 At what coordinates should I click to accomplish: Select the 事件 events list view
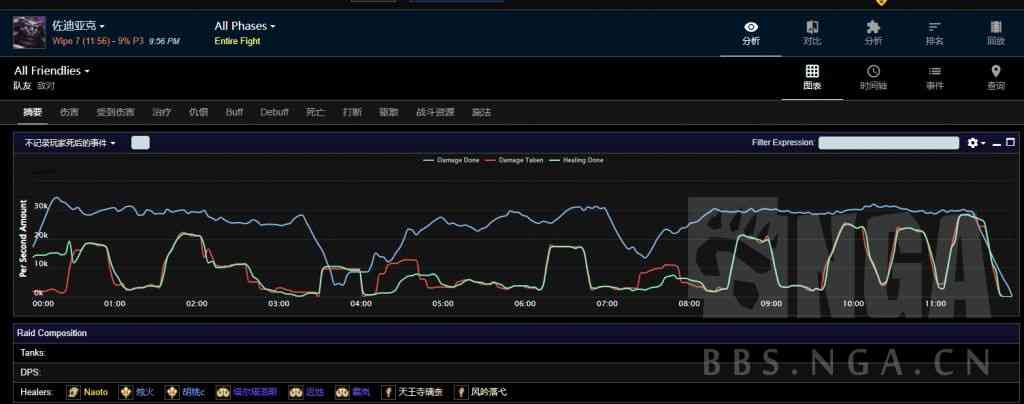point(935,78)
